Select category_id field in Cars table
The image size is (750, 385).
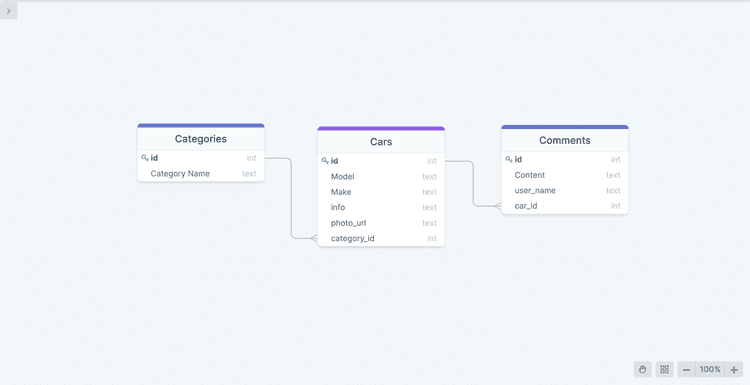(x=381, y=238)
